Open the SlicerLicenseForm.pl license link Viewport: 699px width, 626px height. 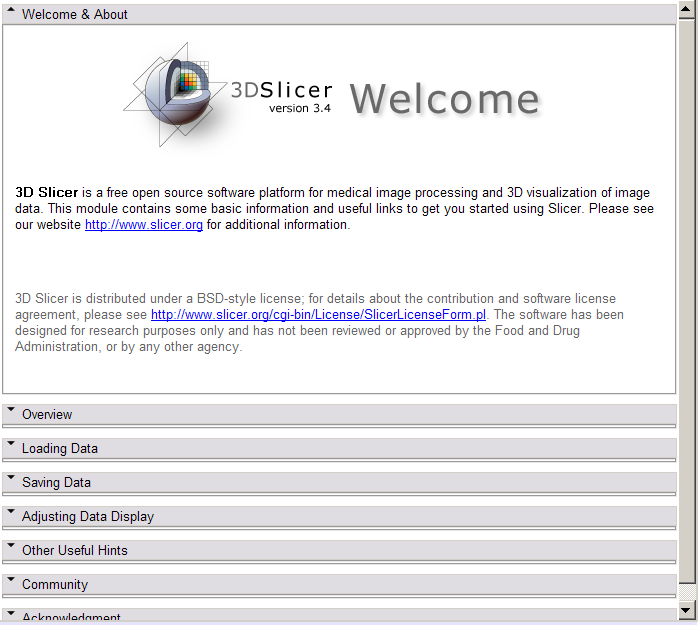point(318,314)
